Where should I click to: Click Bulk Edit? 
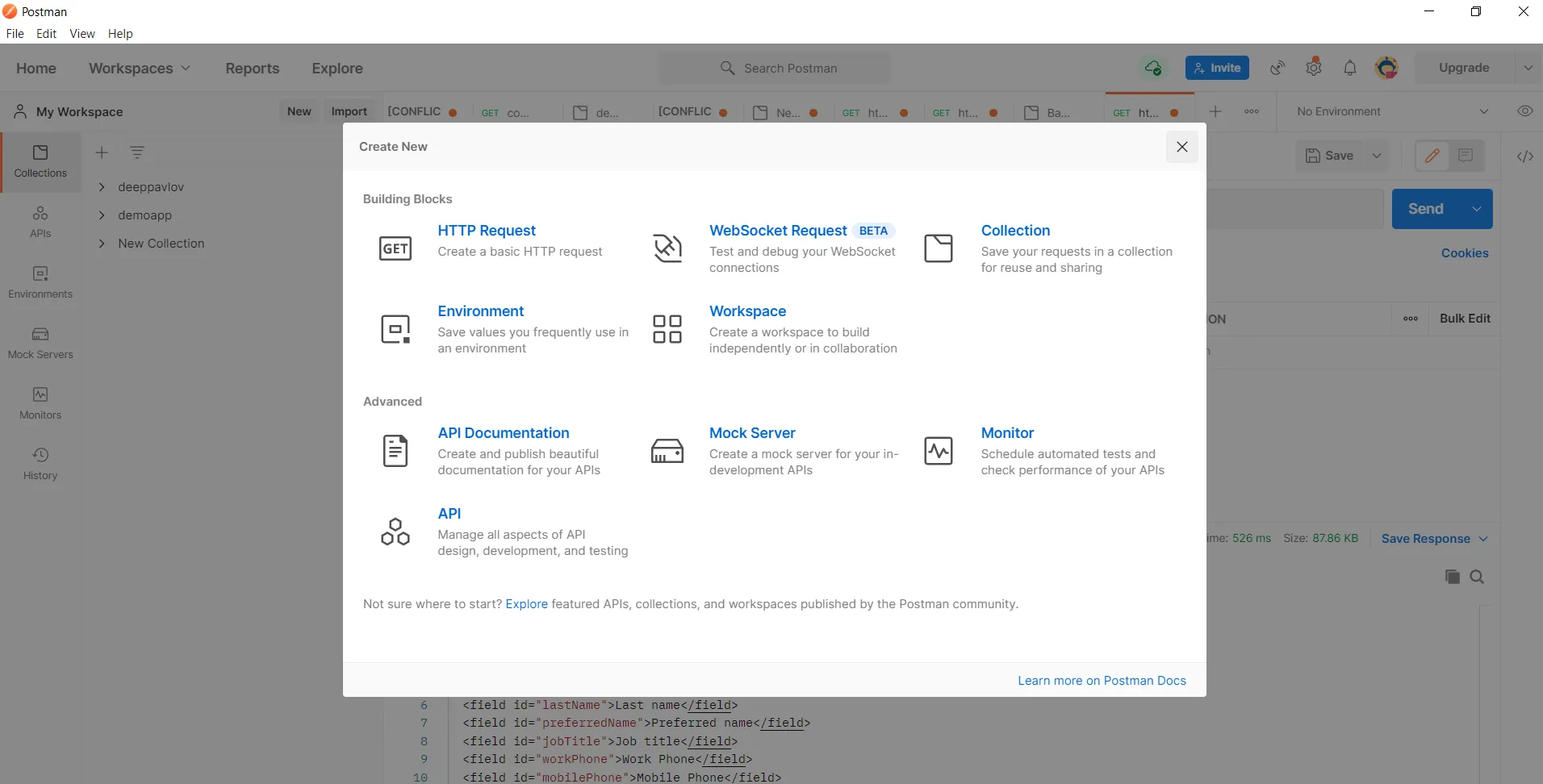click(x=1465, y=319)
